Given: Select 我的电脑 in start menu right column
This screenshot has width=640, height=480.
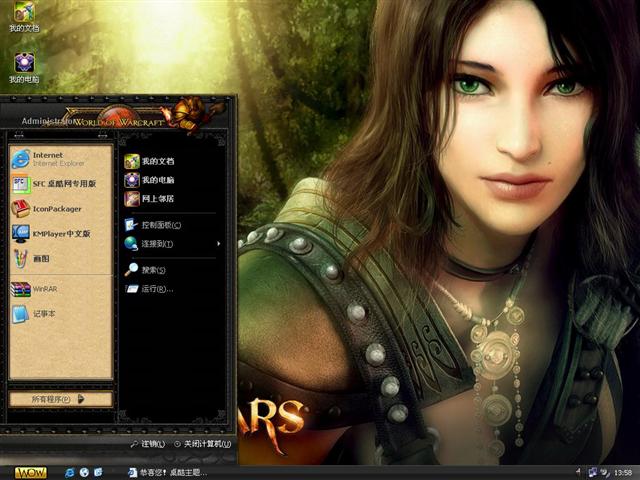Looking at the screenshot, I should pyautogui.click(x=156, y=180).
